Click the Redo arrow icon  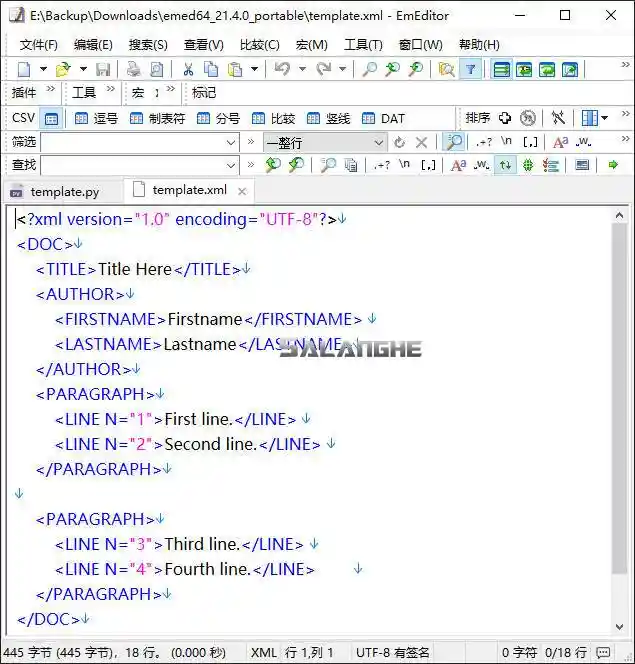[324, 69]
